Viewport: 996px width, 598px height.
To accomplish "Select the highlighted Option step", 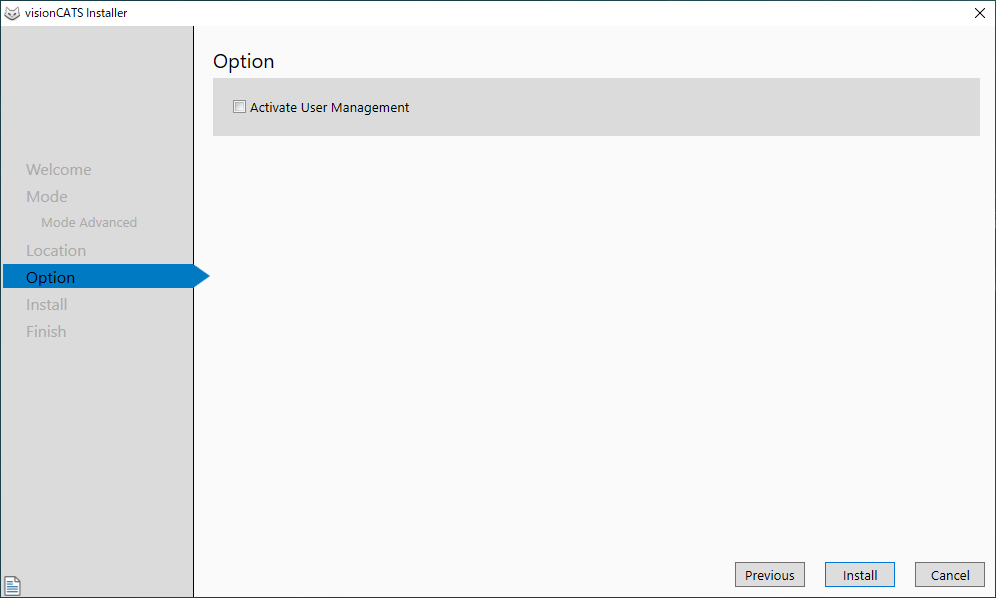I will [51, 278].
